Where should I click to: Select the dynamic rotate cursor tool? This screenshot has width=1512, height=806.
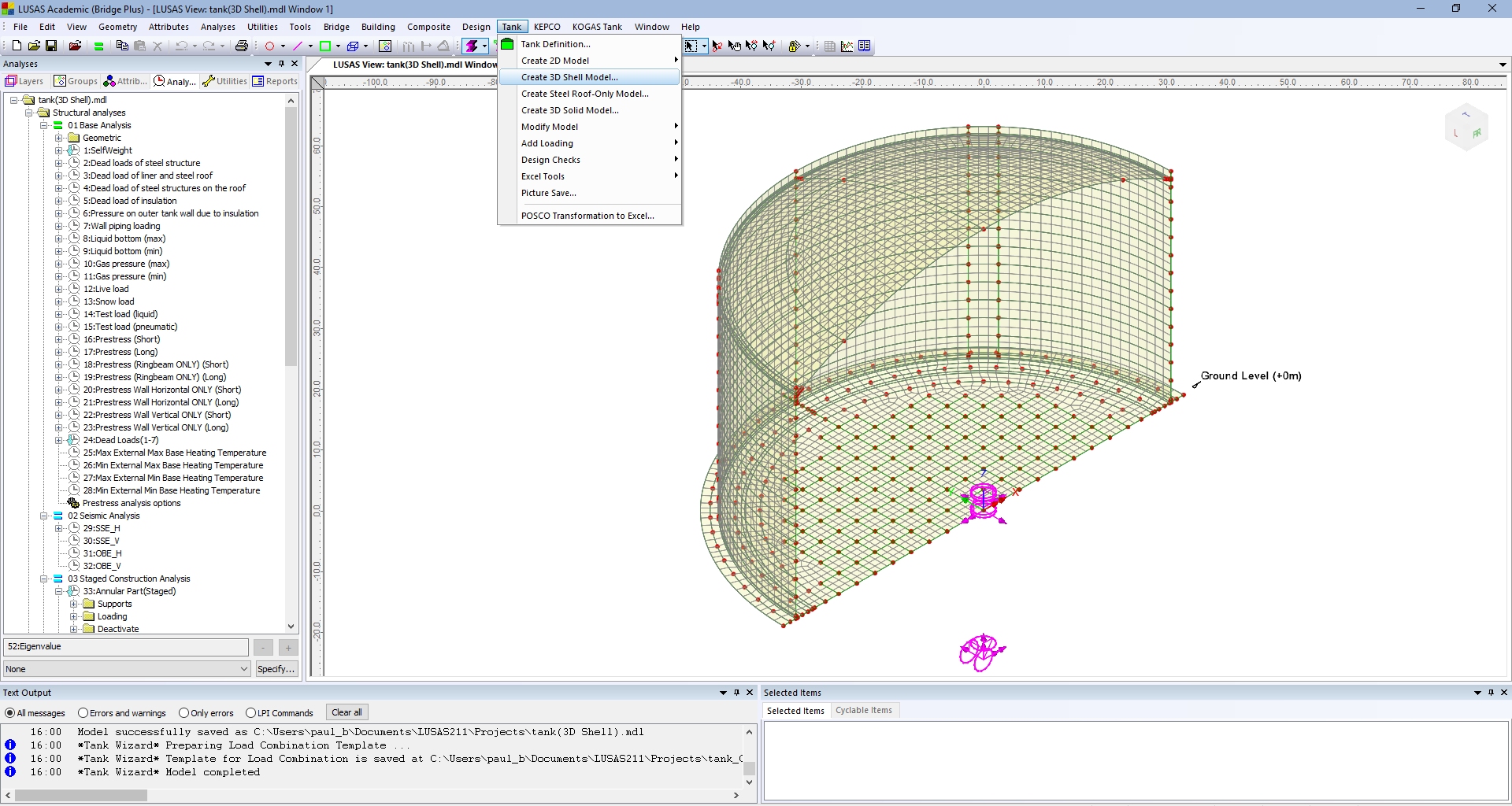(717, 46)
